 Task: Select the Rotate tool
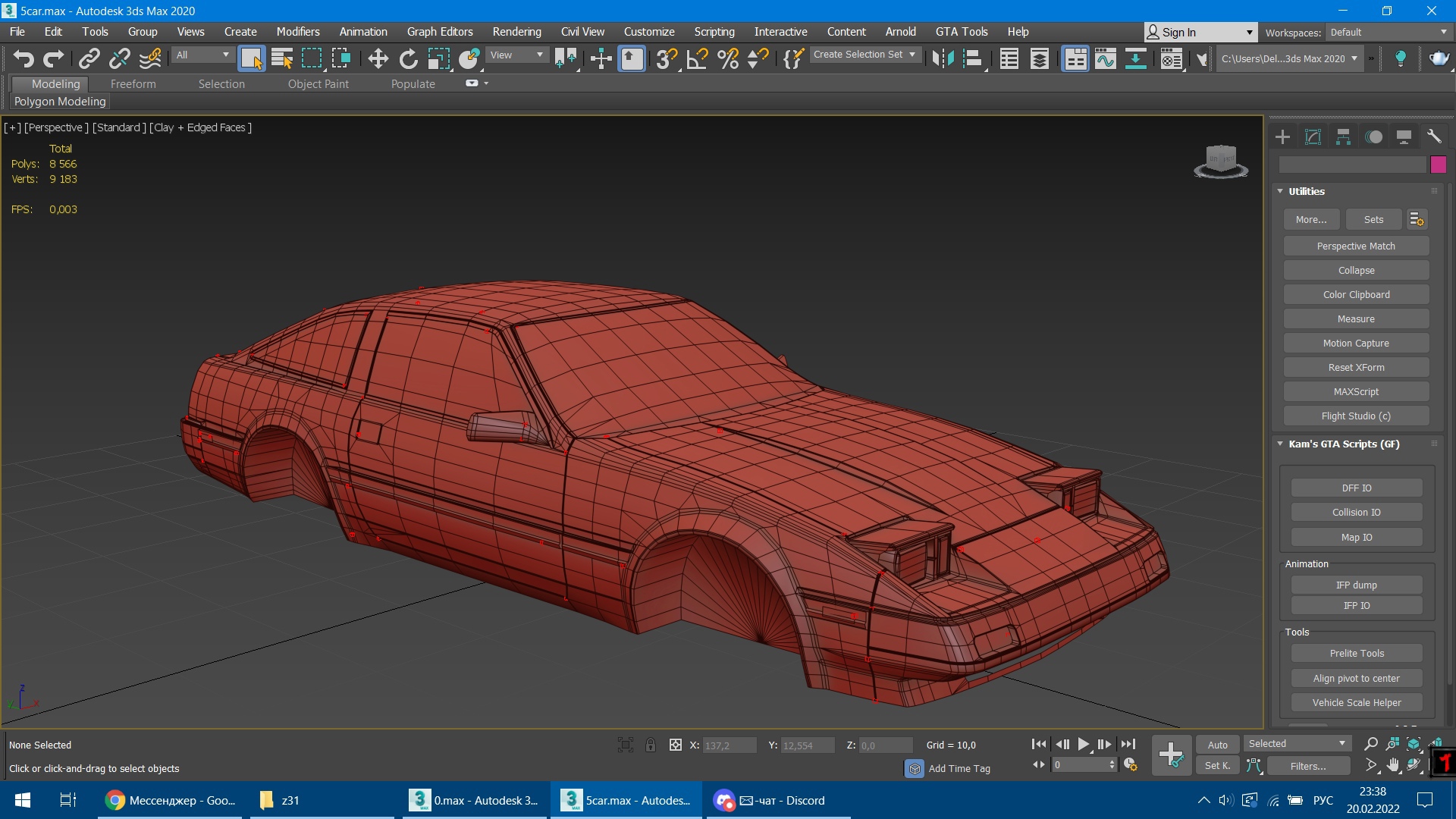(408, 58)
